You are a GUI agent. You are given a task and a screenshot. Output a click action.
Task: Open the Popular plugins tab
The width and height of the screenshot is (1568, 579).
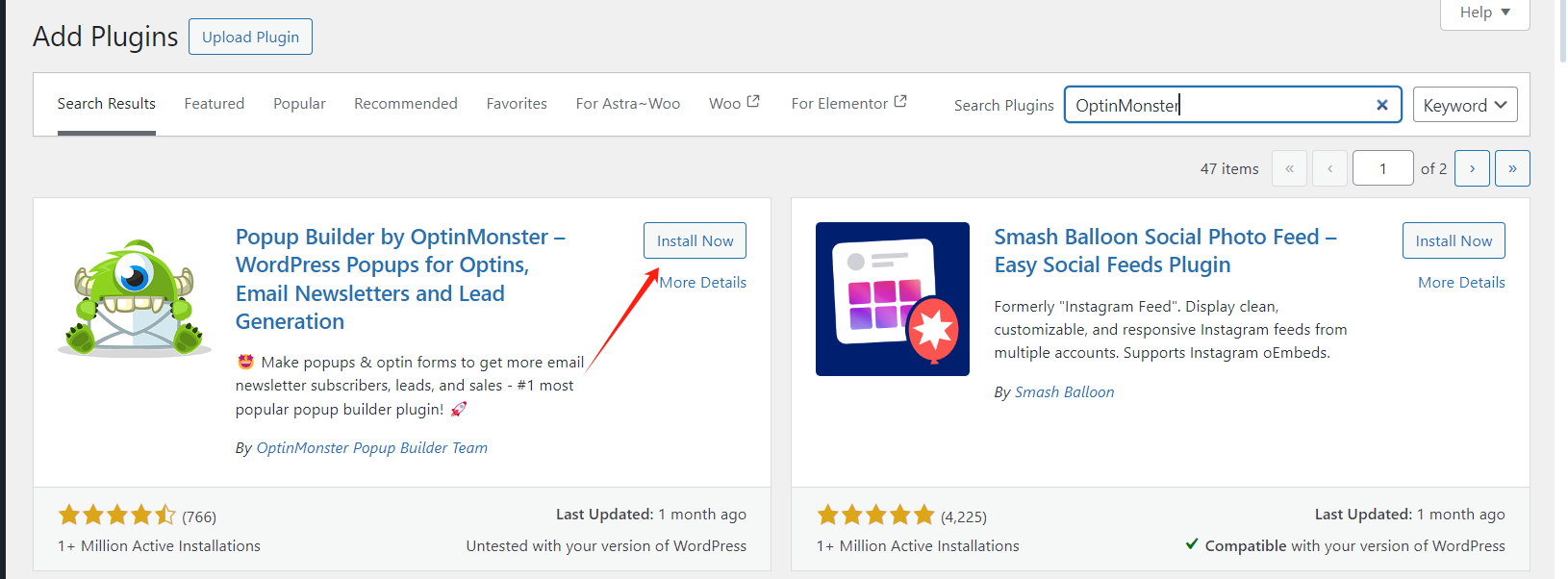(x=299, y=104)
